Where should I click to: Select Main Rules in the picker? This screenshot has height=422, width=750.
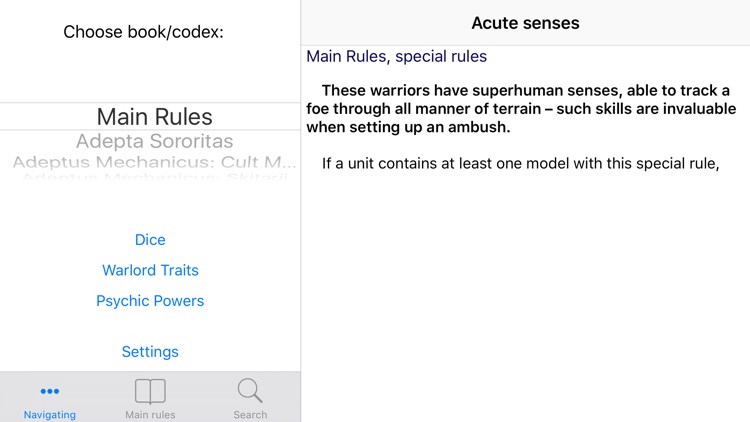point(154,117)
